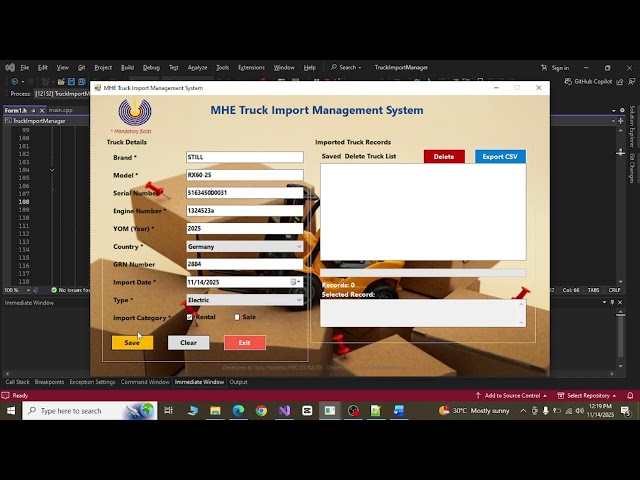The height and width of the screenshot is (480, 640).
Task: Switch to the Call Stack tab
Action: 18,382
